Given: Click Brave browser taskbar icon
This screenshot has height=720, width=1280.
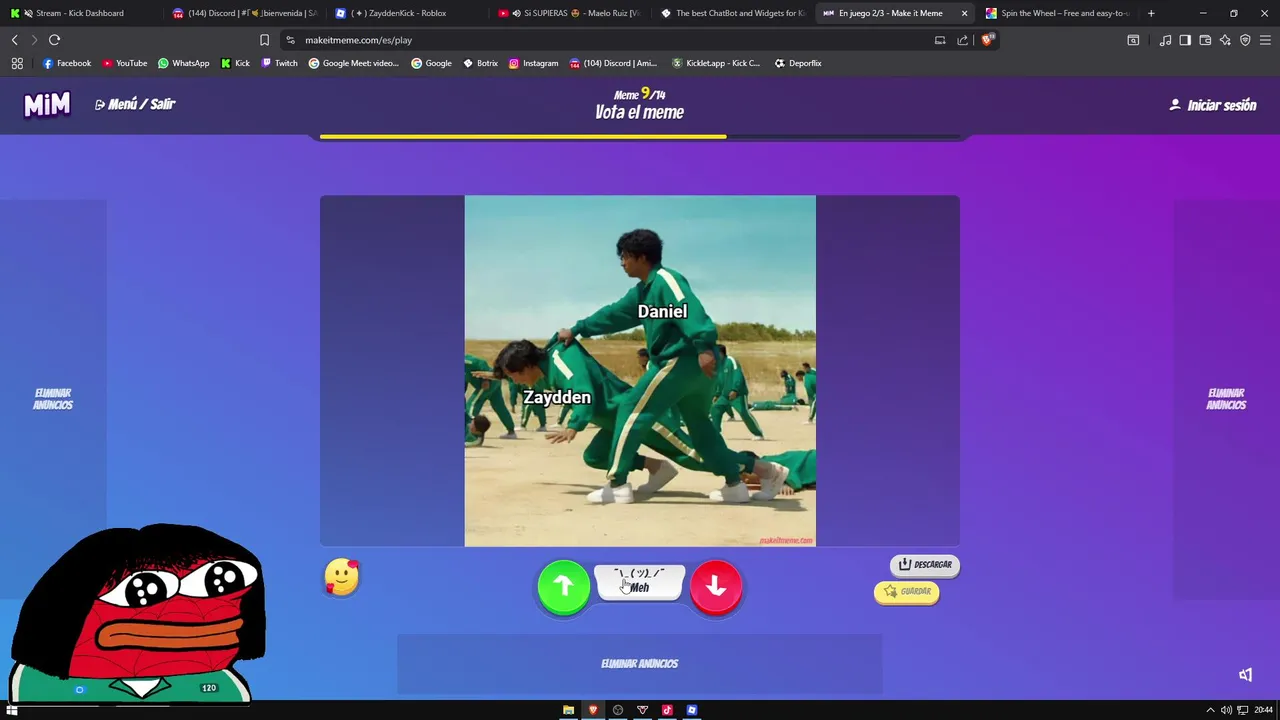Looking at the screenshot, I should 593,710.
